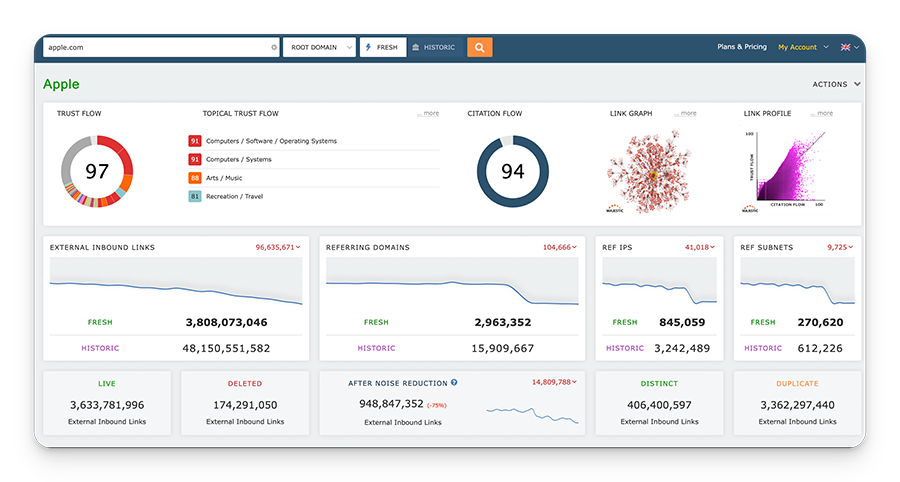Expand the Actions menu
900x482 pixels.
tap(836, 84)
